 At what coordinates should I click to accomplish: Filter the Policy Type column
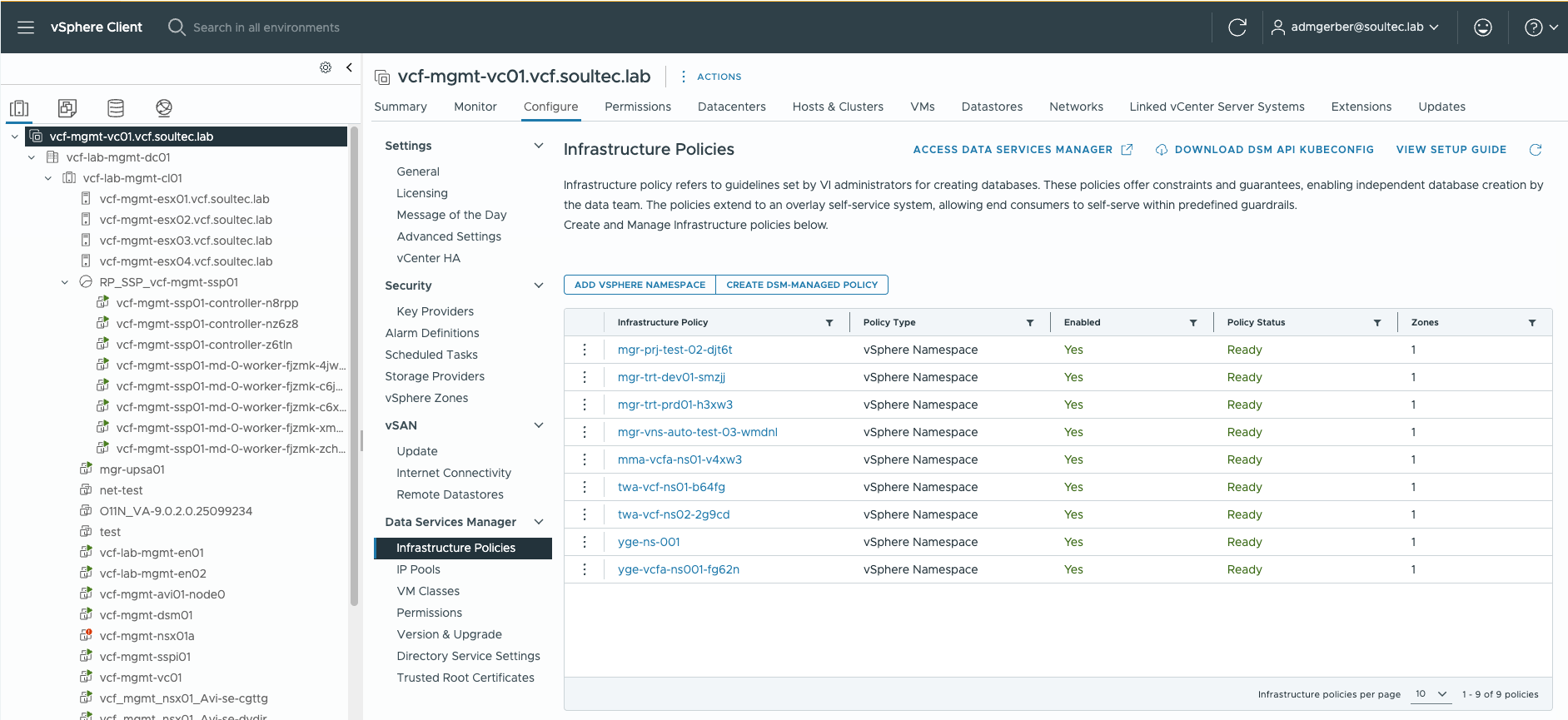click(1030, 323)
